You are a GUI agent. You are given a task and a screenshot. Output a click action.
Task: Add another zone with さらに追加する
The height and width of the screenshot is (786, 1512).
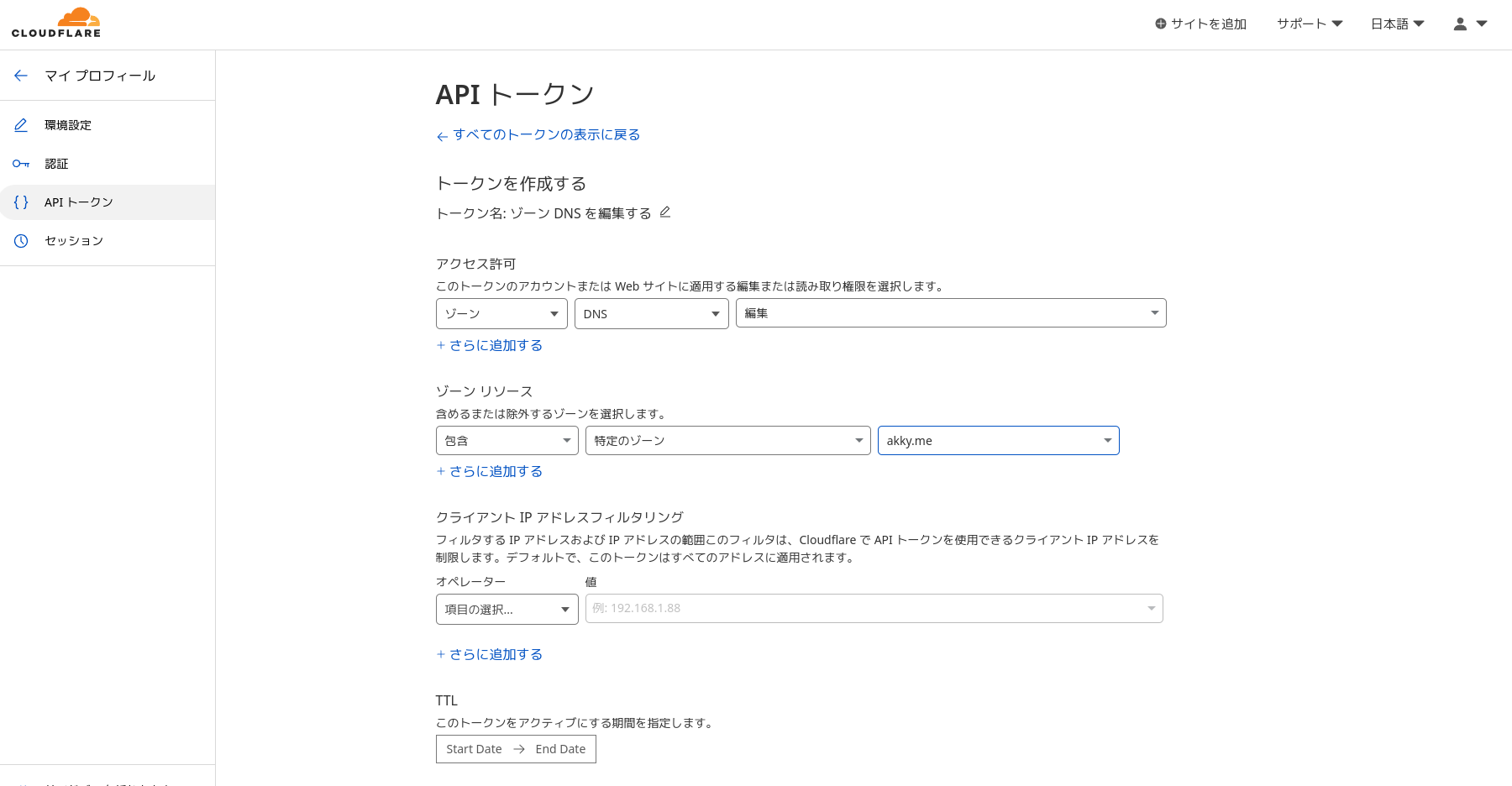click(490, 471)
